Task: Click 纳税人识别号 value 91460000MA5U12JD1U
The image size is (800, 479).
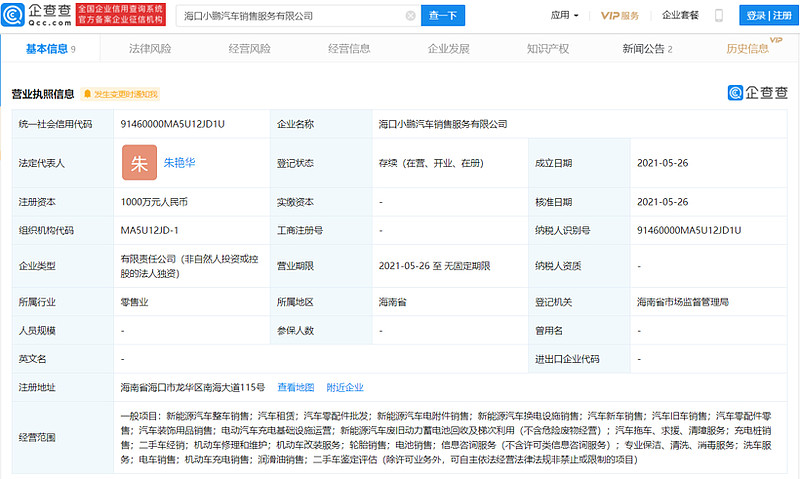Action: tap(689, 231)
